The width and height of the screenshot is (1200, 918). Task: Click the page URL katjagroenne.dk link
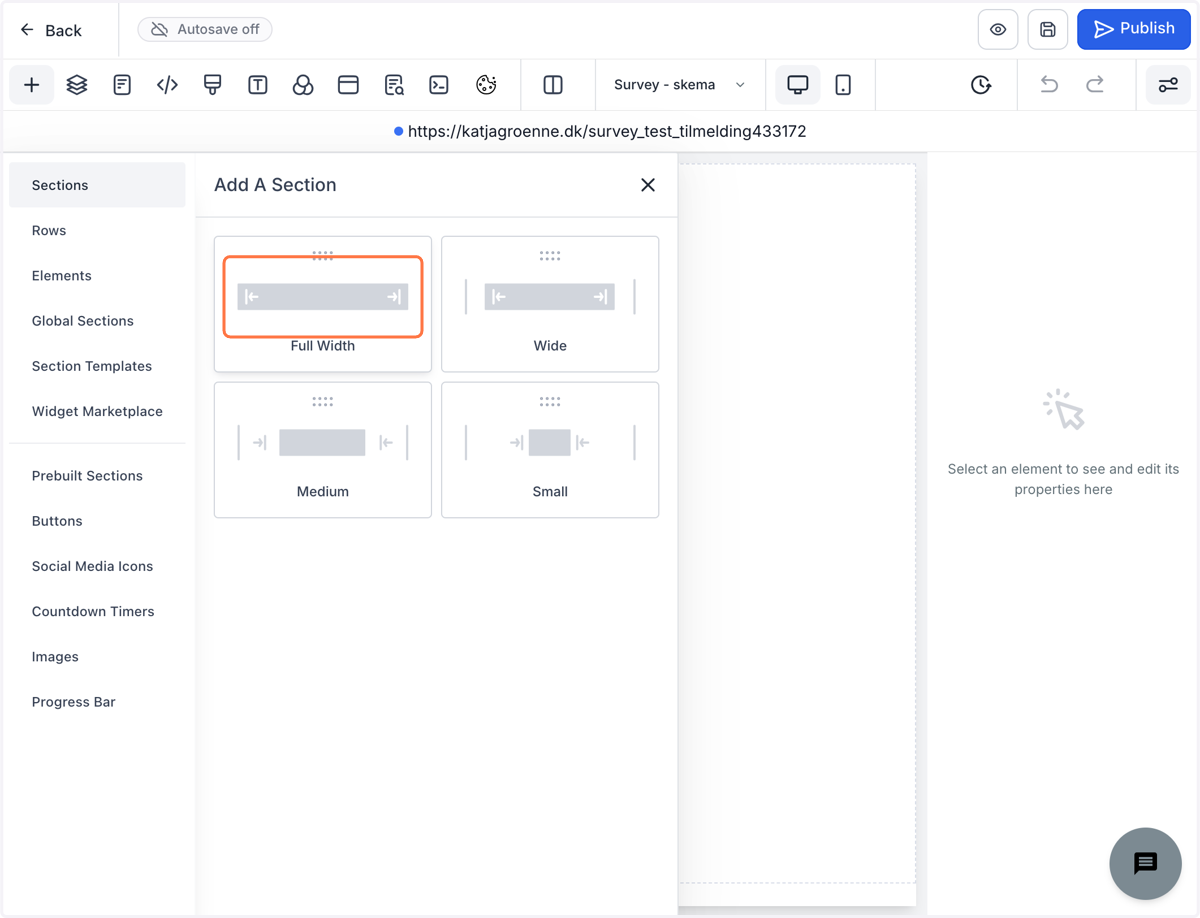(x=607, y=131)
